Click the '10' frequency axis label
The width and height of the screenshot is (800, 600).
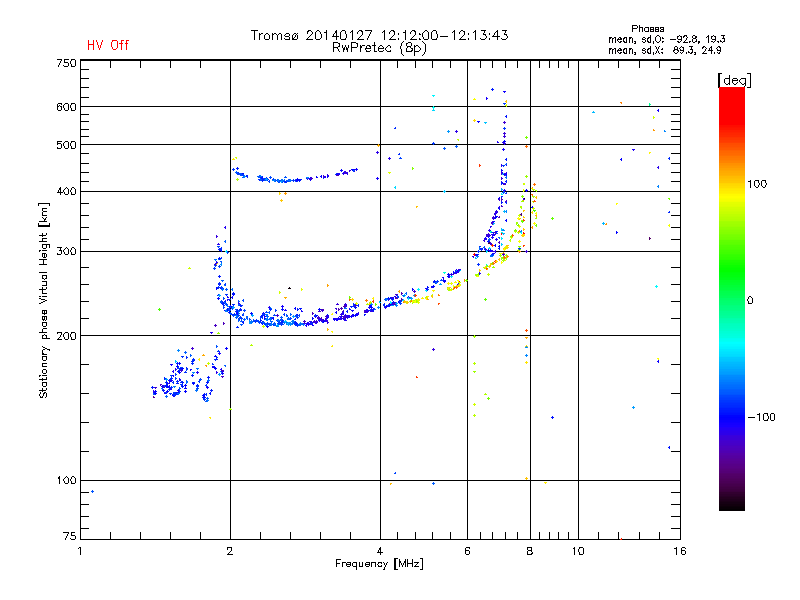[x=578, y=551]
